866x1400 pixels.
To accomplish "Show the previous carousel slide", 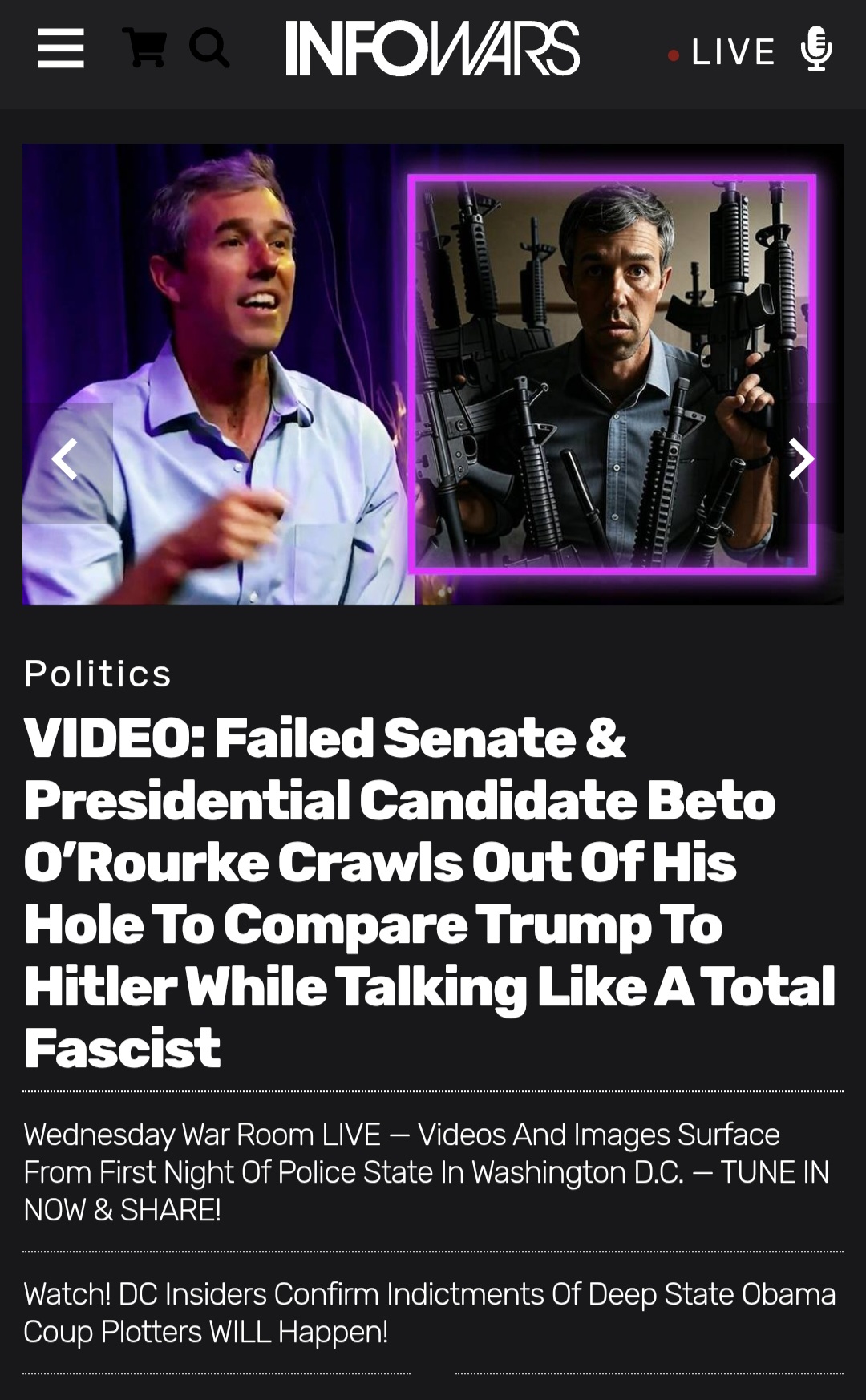I will (x=65, y=459).
